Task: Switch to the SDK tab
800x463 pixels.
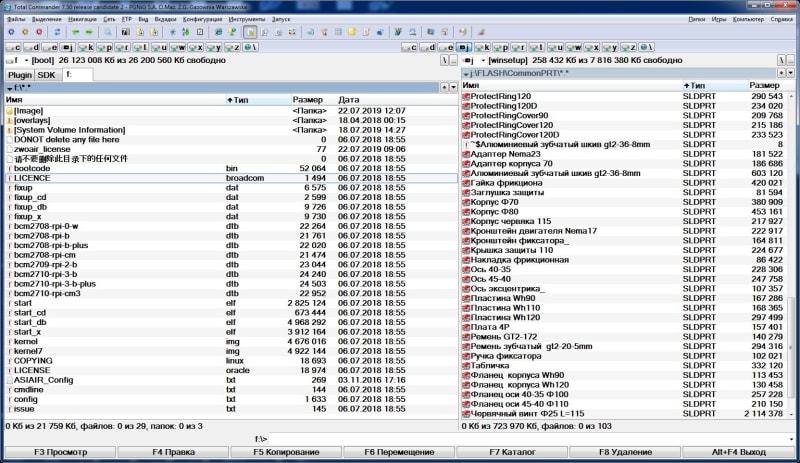Action: point(46,75)
